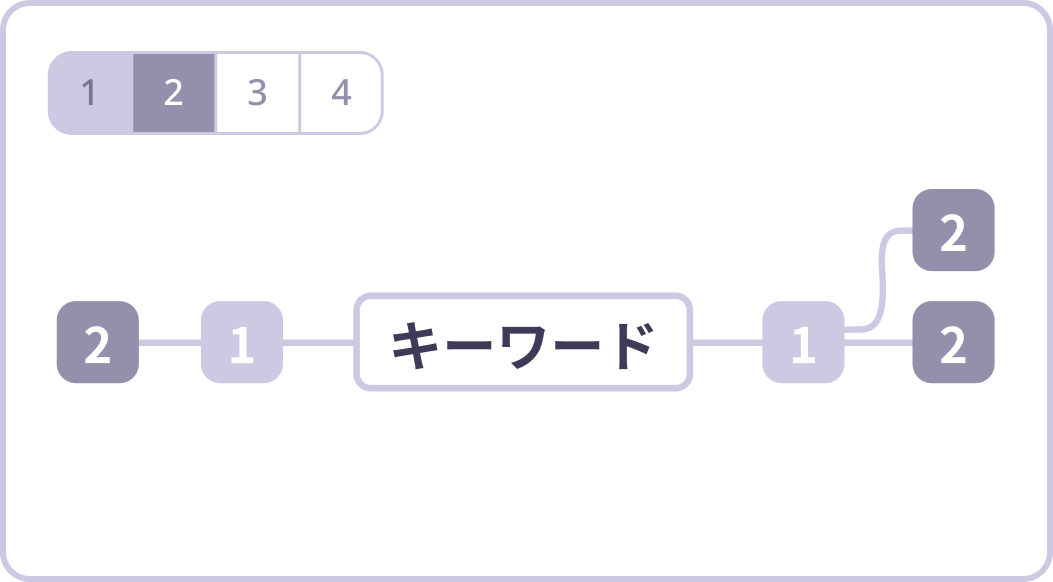Image resolution: width=1053 pixels, height=582 pixels.
Task: Click empty canvas right of the level selector
Action: pyautogui.click(x=650, y=93)
